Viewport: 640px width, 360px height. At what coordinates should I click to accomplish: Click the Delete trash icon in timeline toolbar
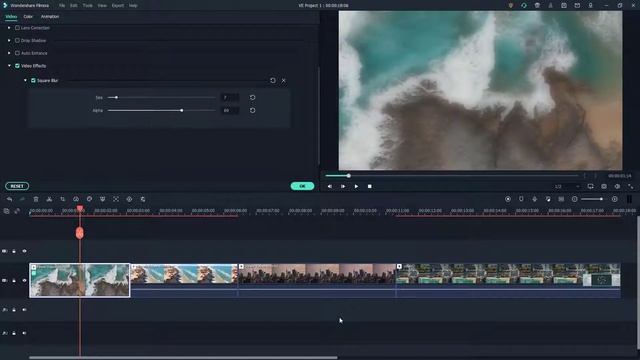[36, 199]
